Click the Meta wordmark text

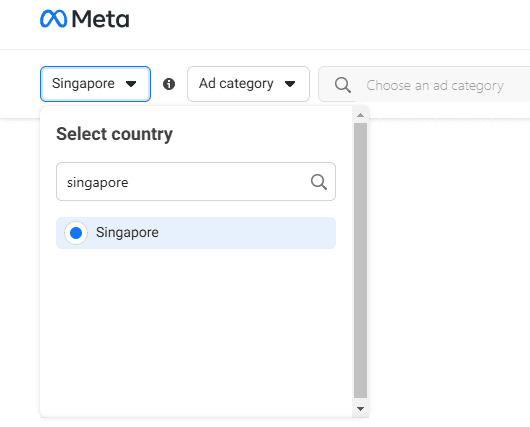point(100,19)
